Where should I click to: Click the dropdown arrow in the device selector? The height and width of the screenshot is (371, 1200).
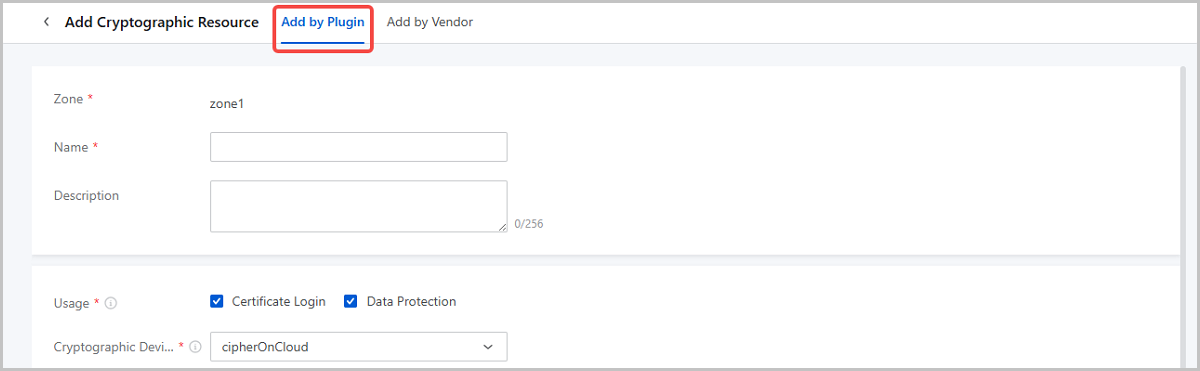click(x=488, y=347)
